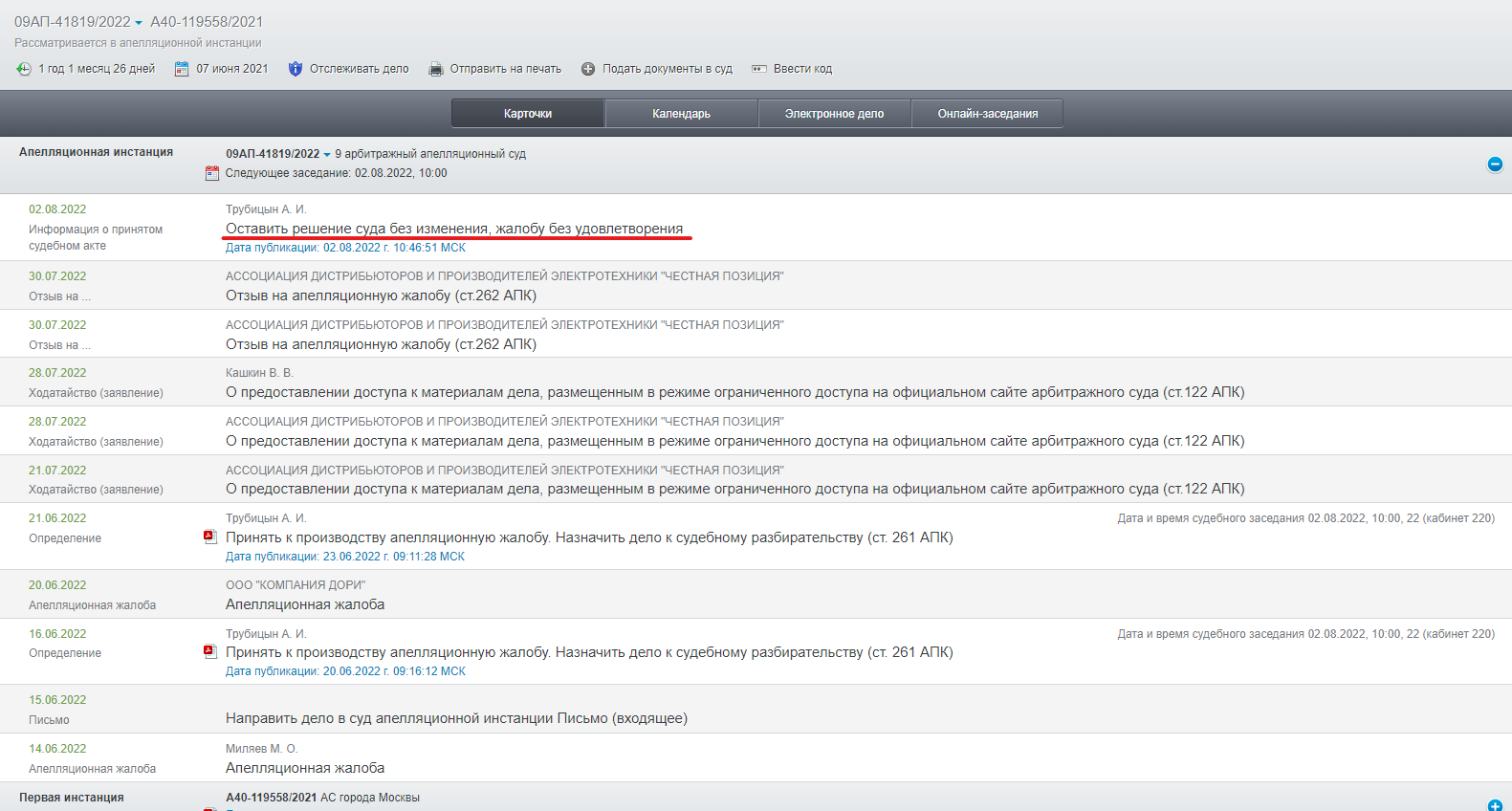Image resolution: width=1512 pixels, height=811 pixels.
Task: Click the Отслеживать дело link
Action: point(359,69)
